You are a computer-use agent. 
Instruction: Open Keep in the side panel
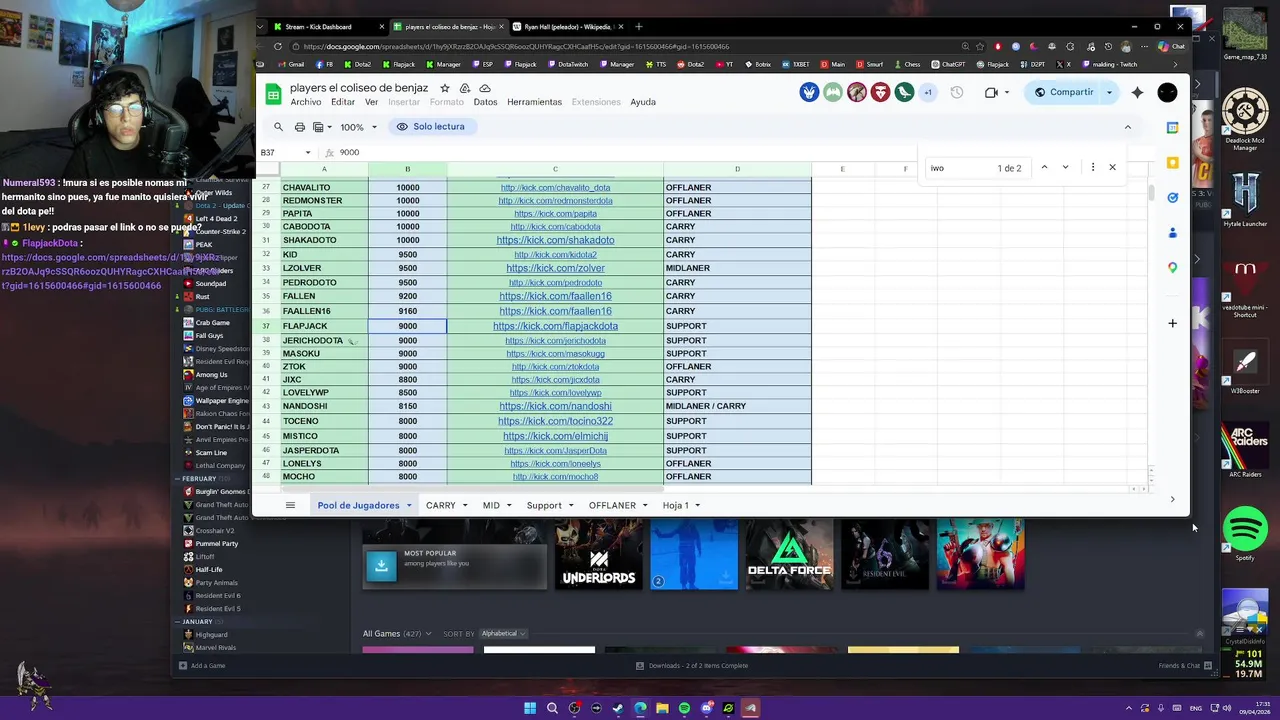(1172, 162)
